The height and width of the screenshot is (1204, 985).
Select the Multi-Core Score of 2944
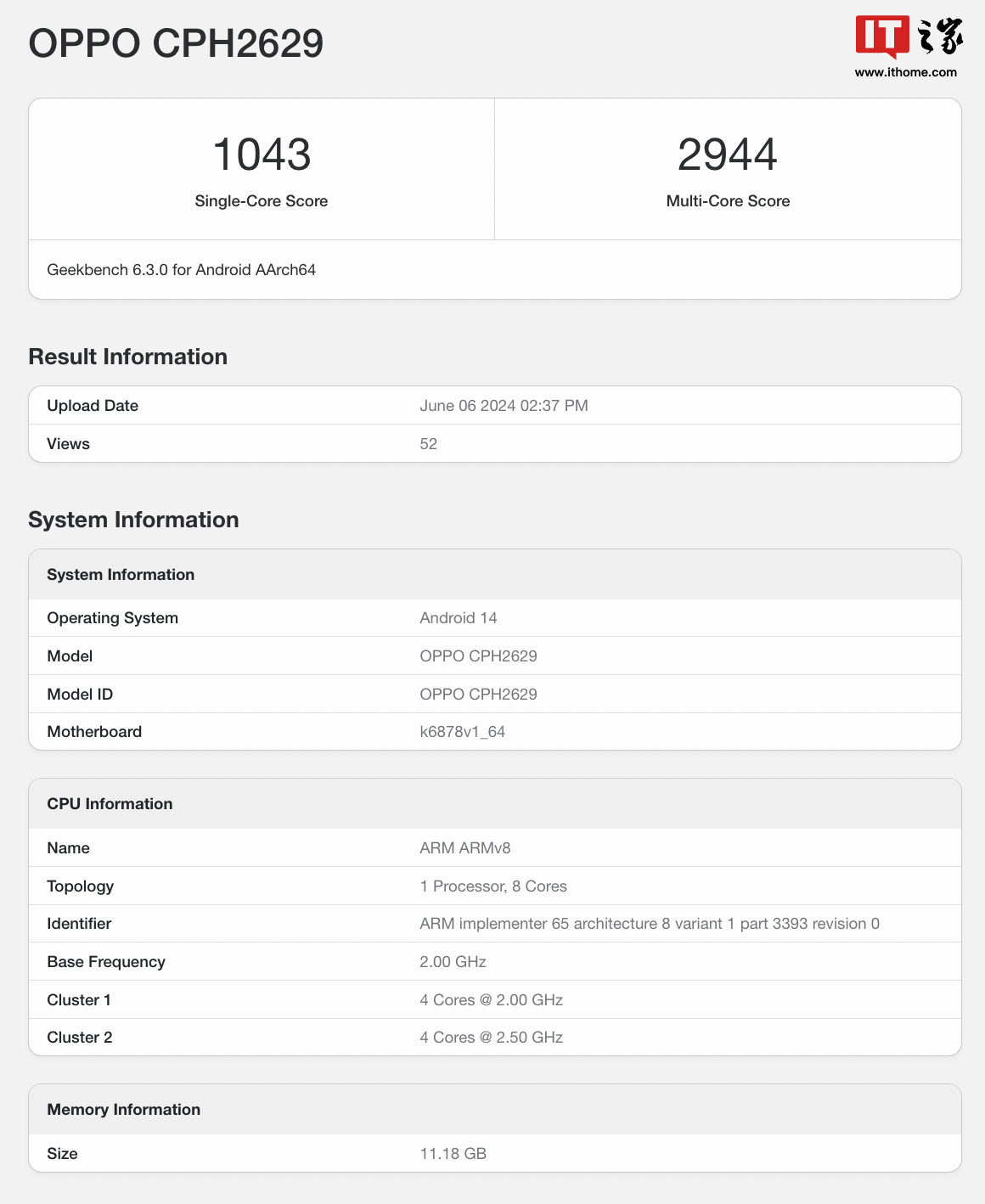point(728,155)
